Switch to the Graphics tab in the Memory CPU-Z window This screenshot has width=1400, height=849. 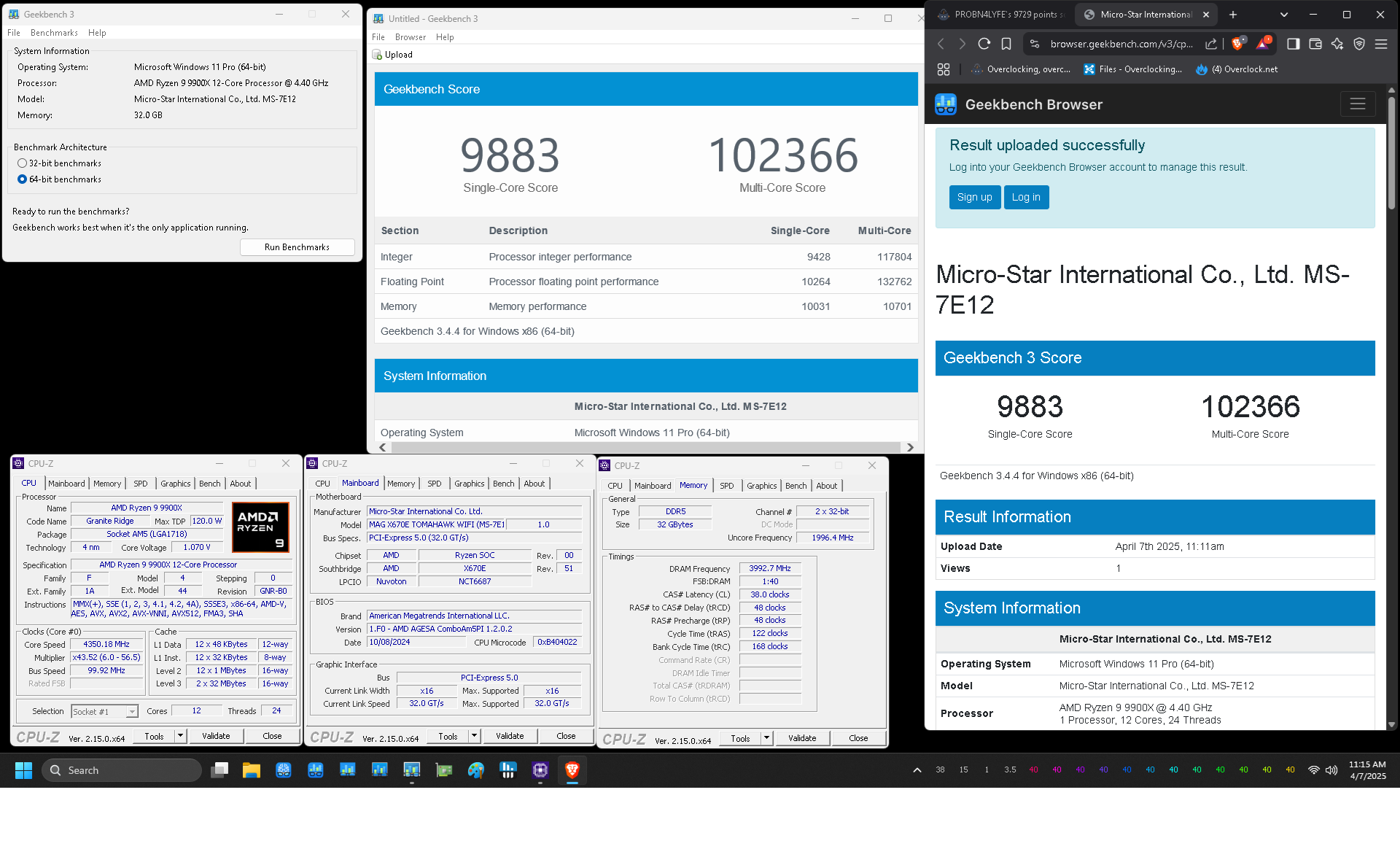(x=762, y=486)
